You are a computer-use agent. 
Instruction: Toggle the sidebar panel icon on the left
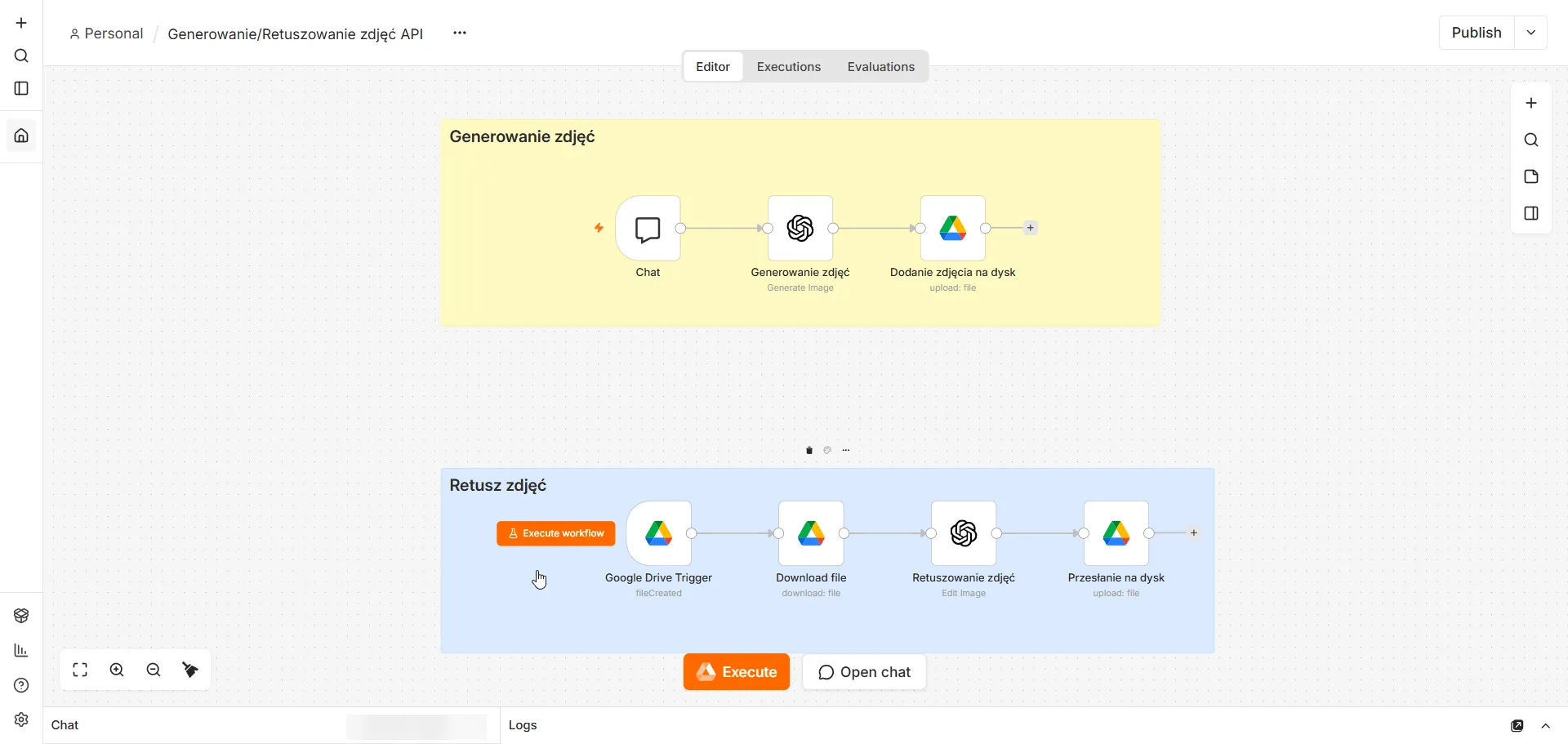(x=21, y=88)
